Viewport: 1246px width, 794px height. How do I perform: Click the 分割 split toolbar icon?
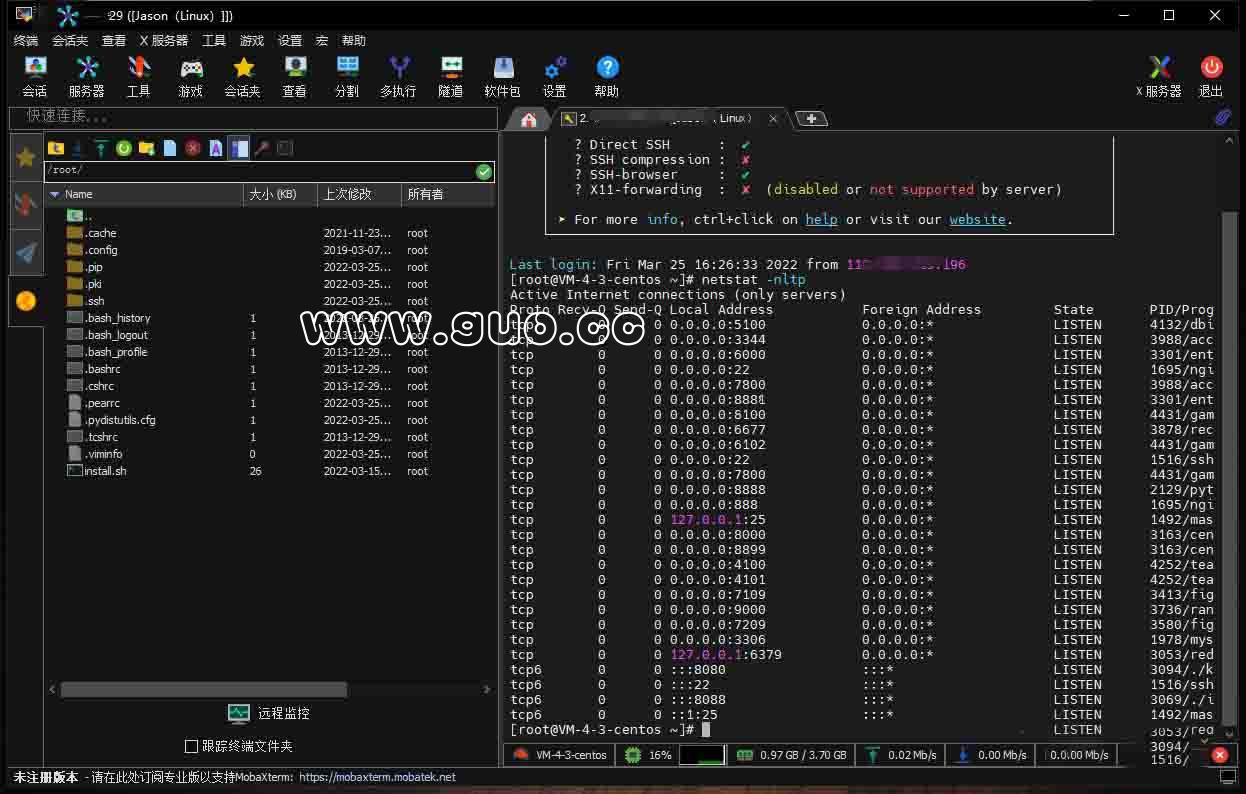[347, 76]
